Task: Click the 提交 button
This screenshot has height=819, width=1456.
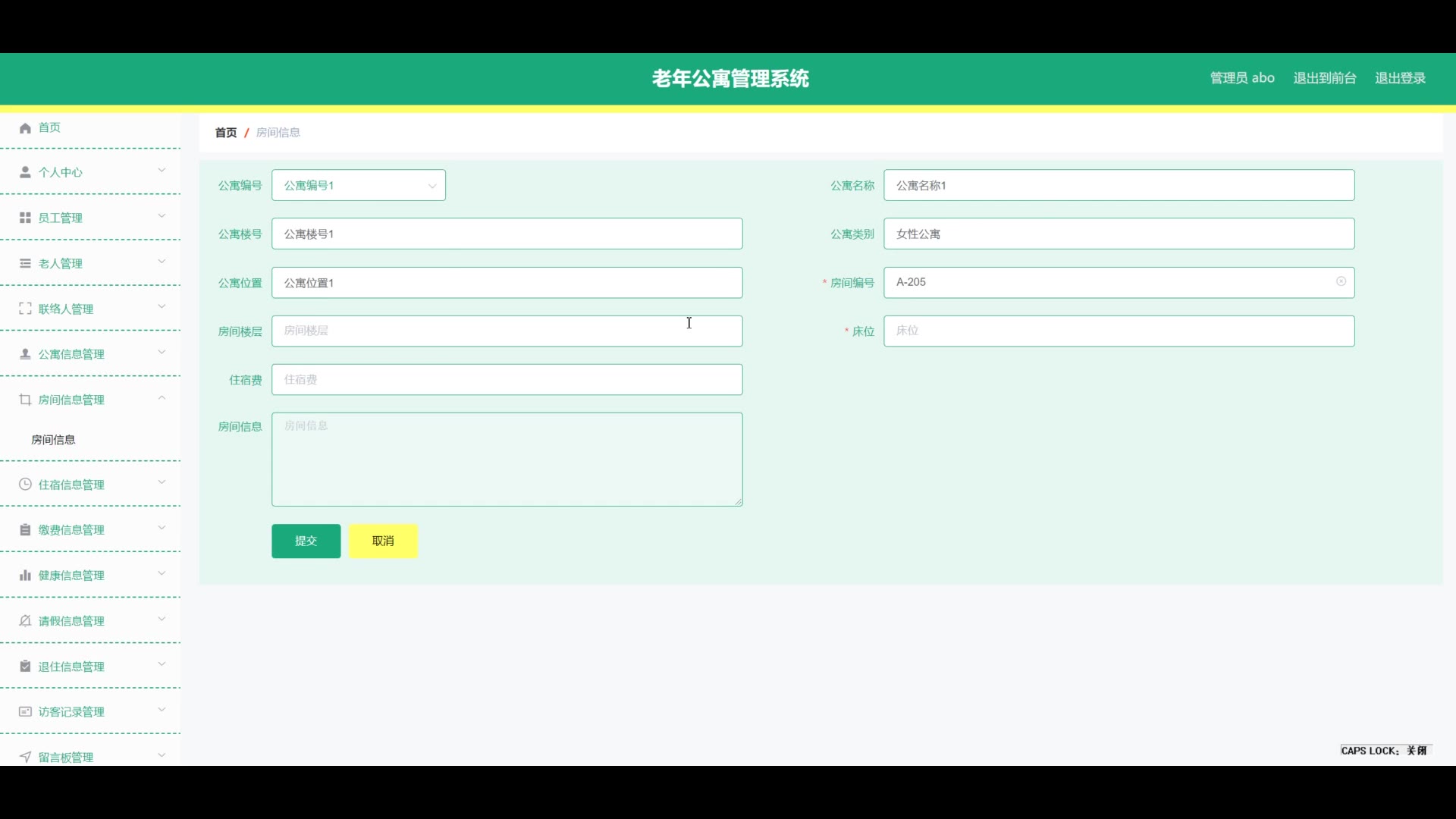Action: [306, 541]
